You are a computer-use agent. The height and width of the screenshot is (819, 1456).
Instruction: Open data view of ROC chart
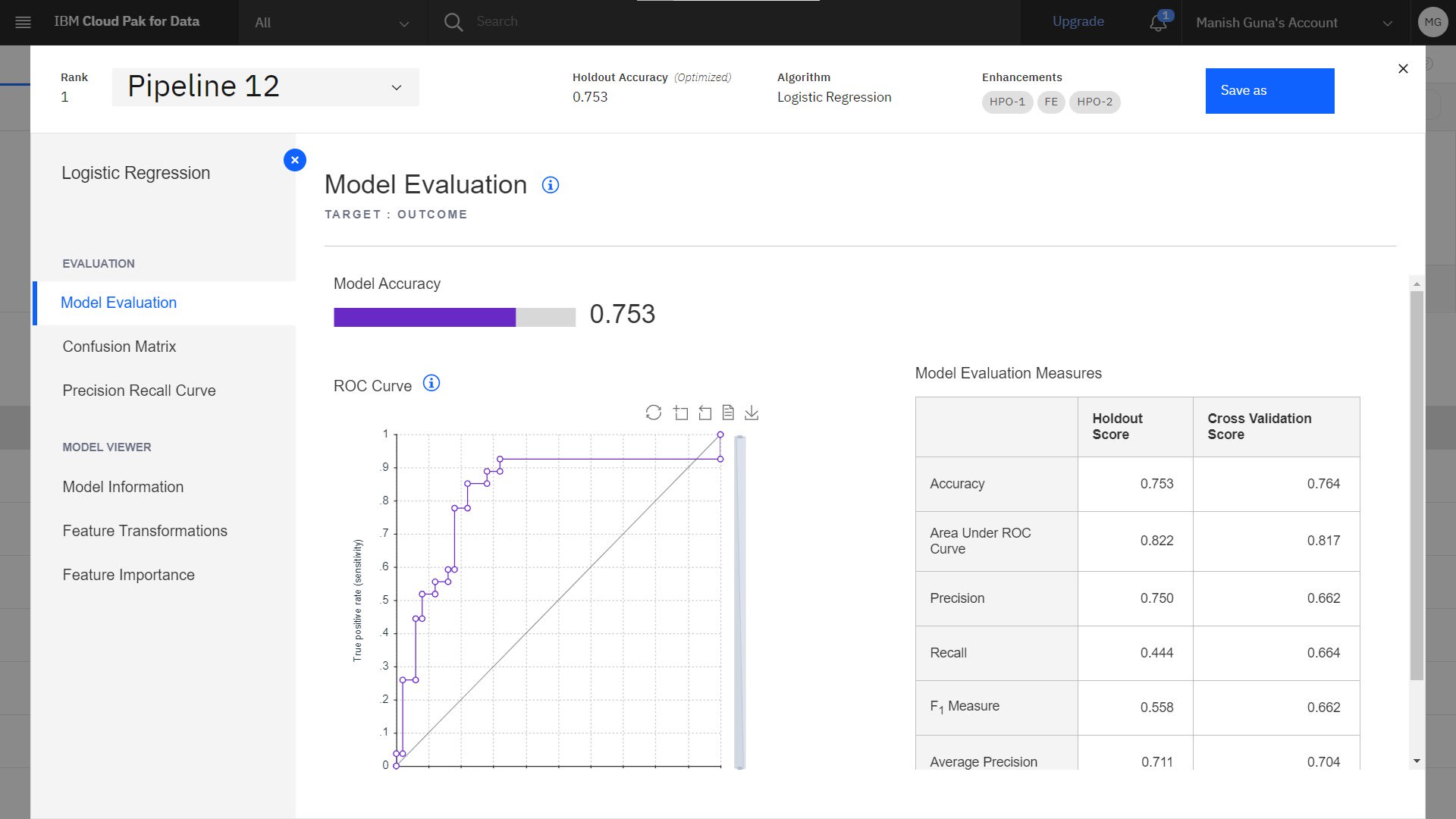point(728,413)
